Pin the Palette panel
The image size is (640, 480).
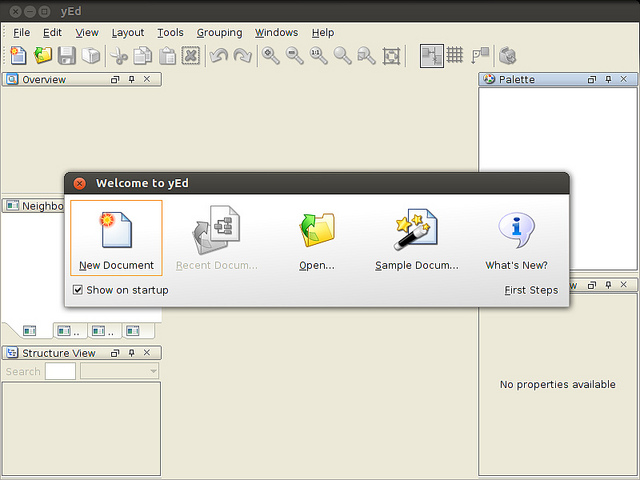click(x=608, y=79)
